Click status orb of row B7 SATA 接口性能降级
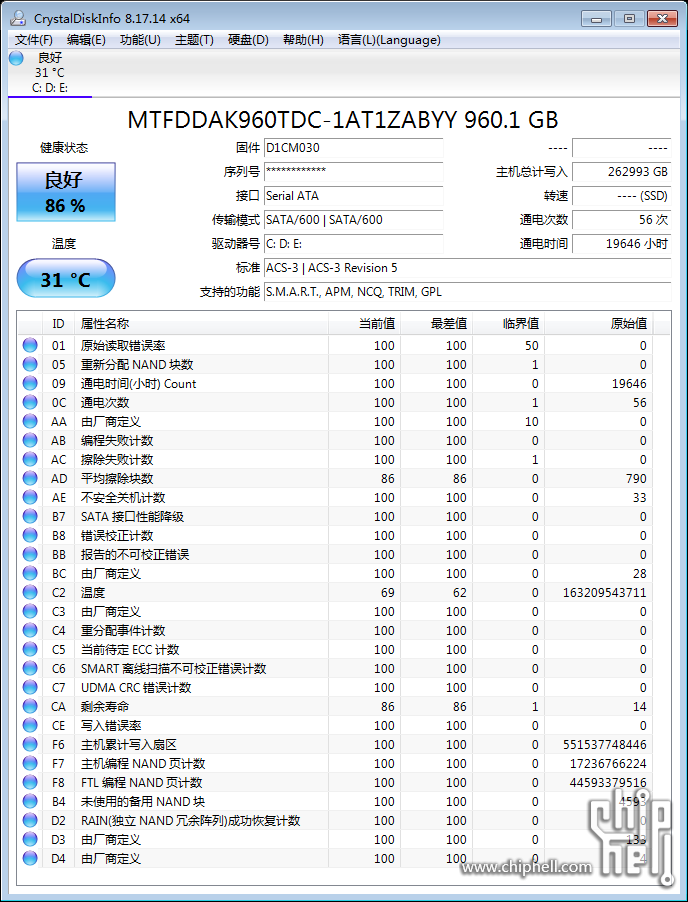Screen dimensions: 688x902 click(30, 517)
